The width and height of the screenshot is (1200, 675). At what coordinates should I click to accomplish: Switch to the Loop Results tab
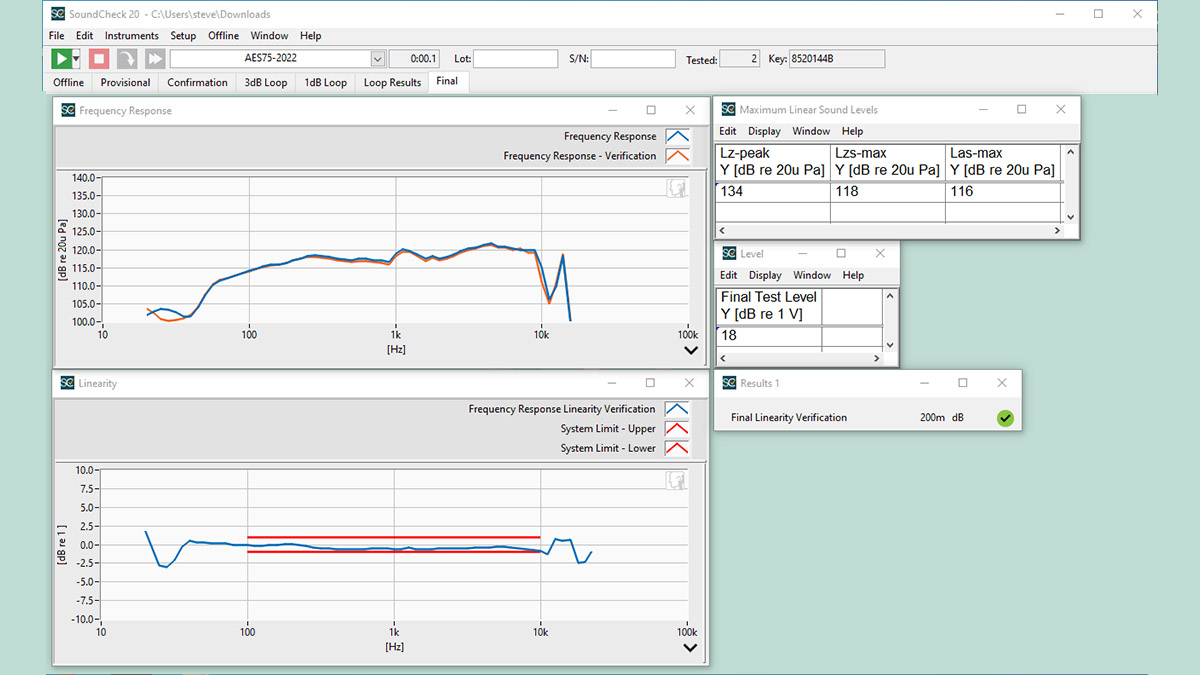(391, 82)
